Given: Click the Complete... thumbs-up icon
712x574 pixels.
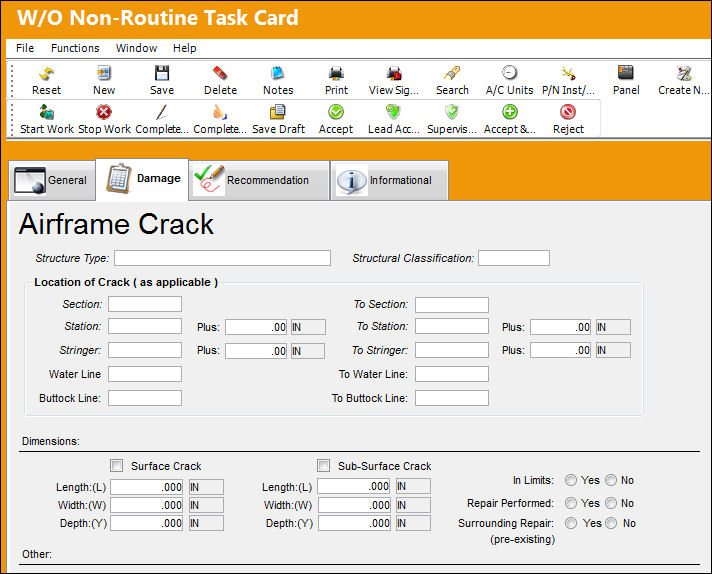Looking at the screenshot, I should point(220,112).
